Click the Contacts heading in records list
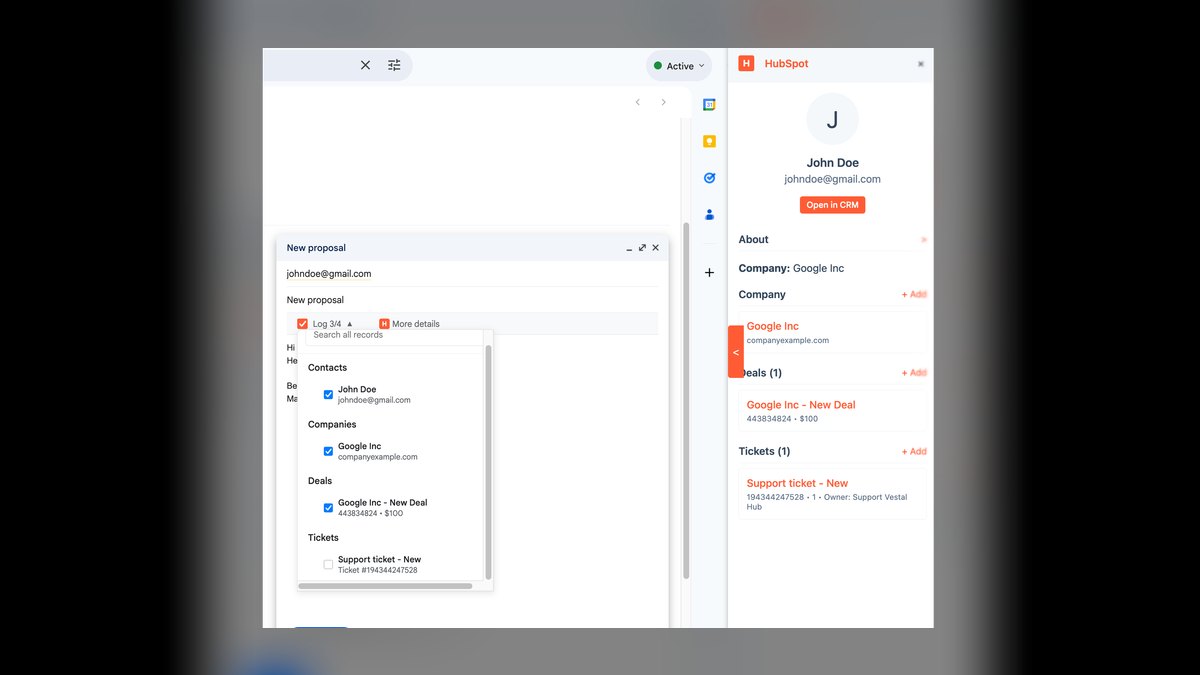 (x=327, y=368)
